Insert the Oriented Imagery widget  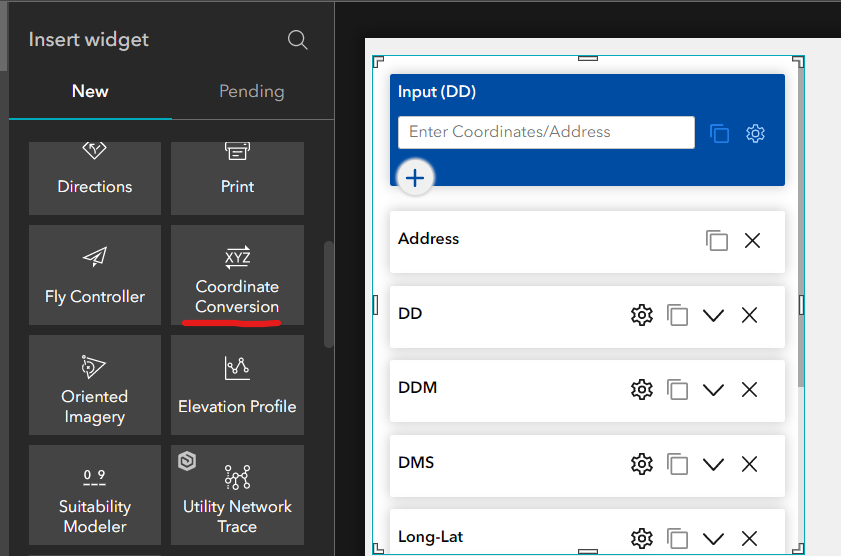95,384
